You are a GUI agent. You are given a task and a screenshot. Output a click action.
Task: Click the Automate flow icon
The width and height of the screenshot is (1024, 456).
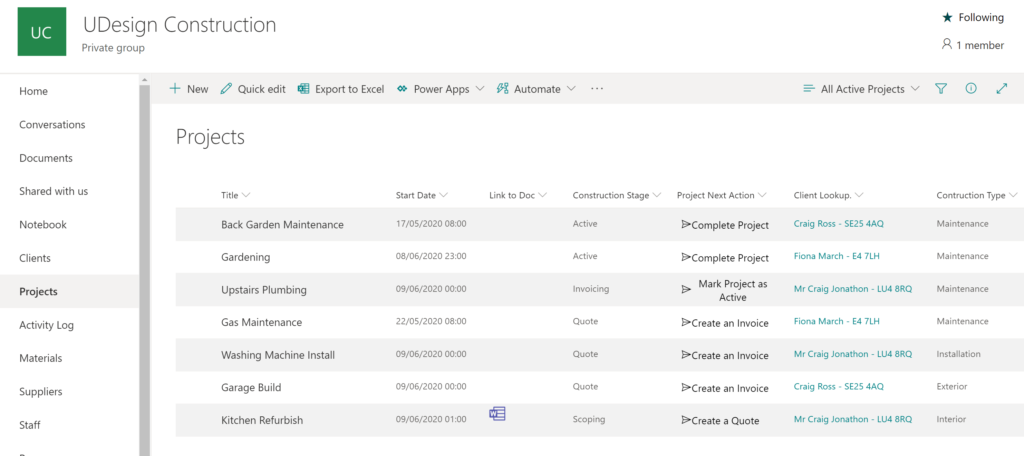point(502,89)
